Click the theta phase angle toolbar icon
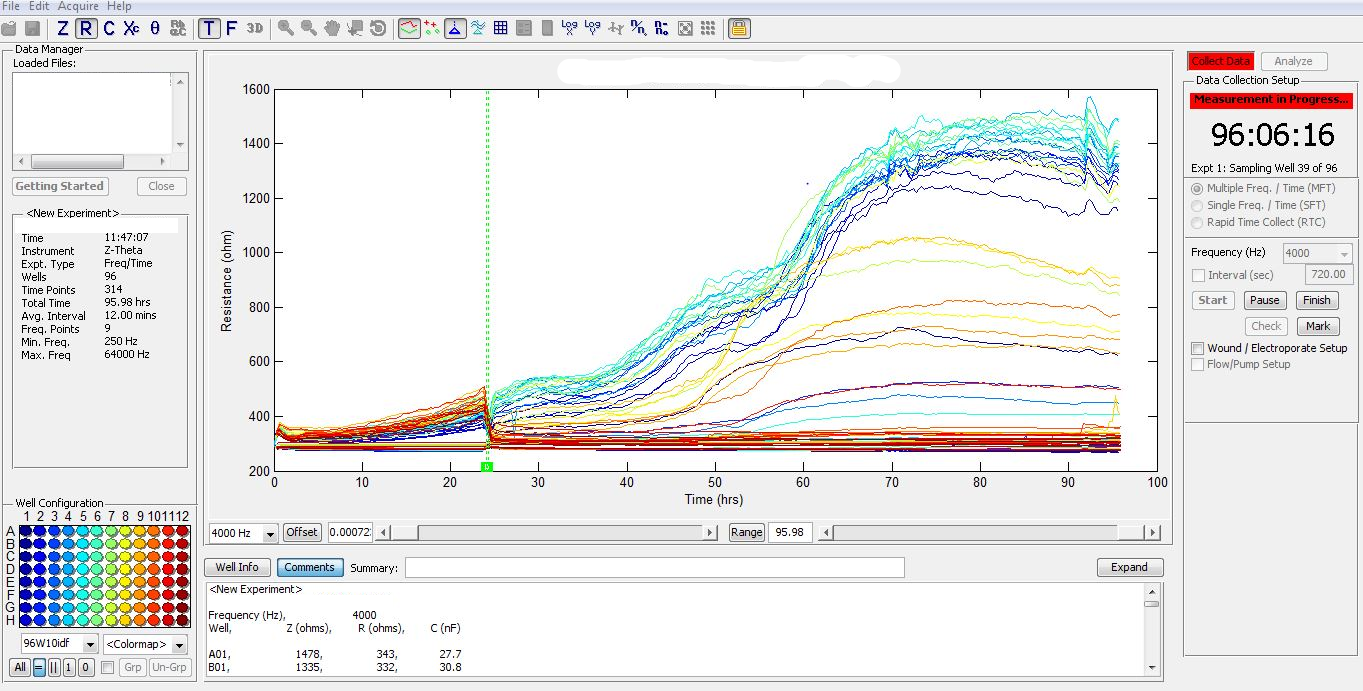The width and height of the screenshot is (1363, 691). point(155,28)
